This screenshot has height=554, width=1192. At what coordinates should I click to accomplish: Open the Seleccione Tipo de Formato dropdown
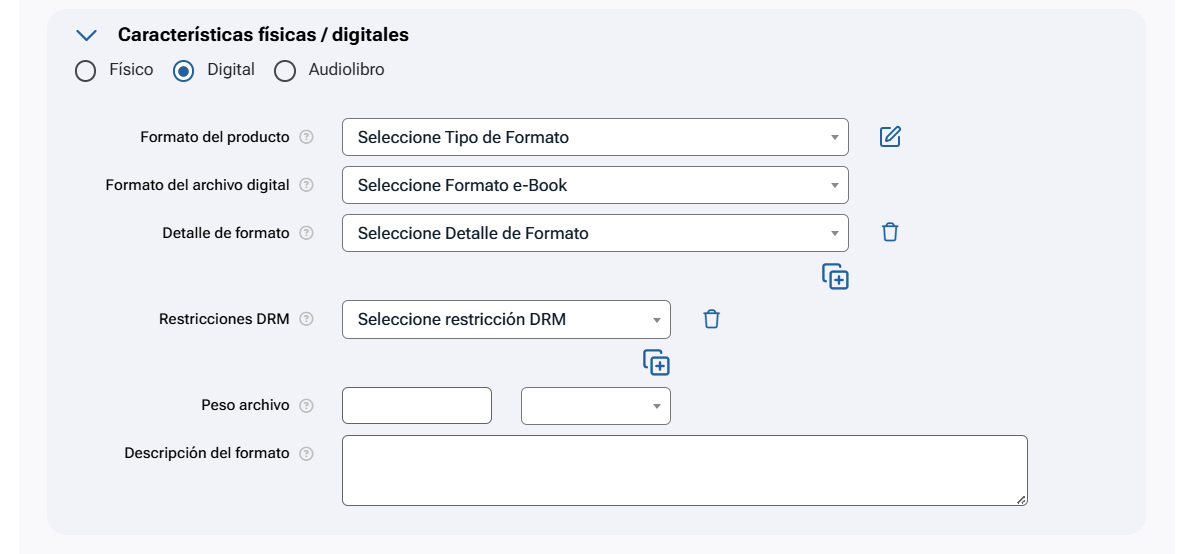coord(595,137)
